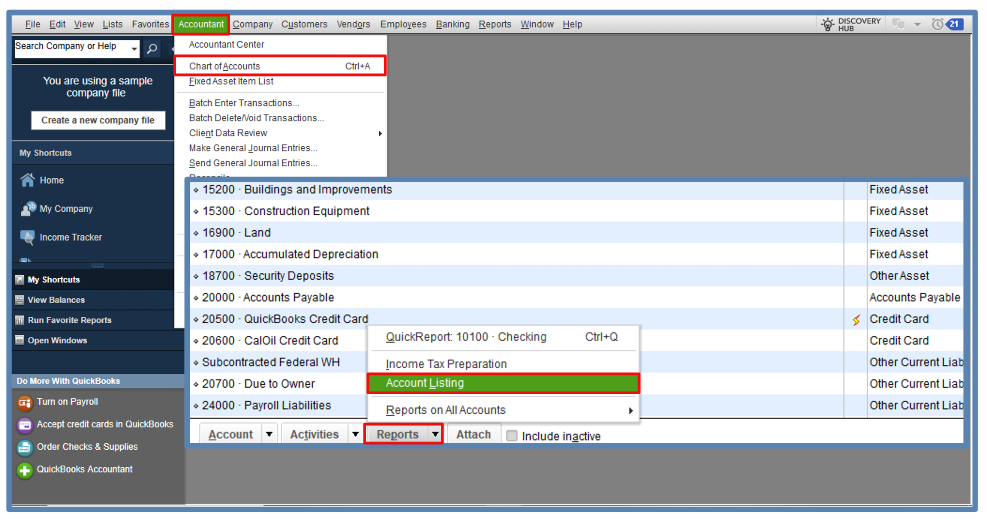Select Batch Delete/Void Transactions entry
This screenshot has height=520, width=987.
257,118
